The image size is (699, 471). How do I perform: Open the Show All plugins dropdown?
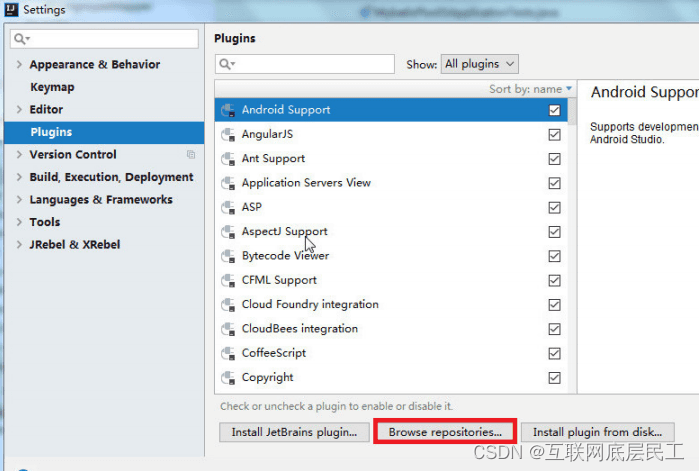[480, 64]
